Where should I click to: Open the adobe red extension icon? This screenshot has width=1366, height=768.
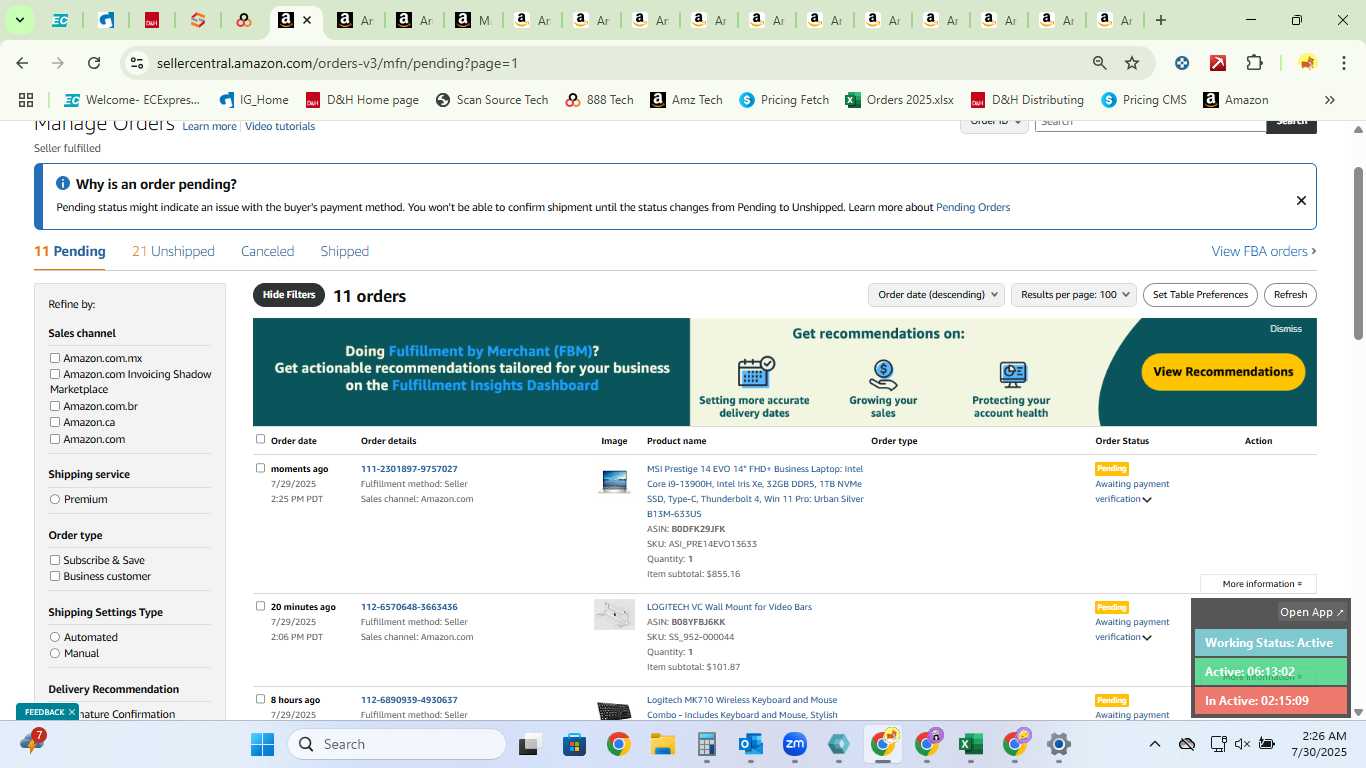click(x=1218, y=63)
